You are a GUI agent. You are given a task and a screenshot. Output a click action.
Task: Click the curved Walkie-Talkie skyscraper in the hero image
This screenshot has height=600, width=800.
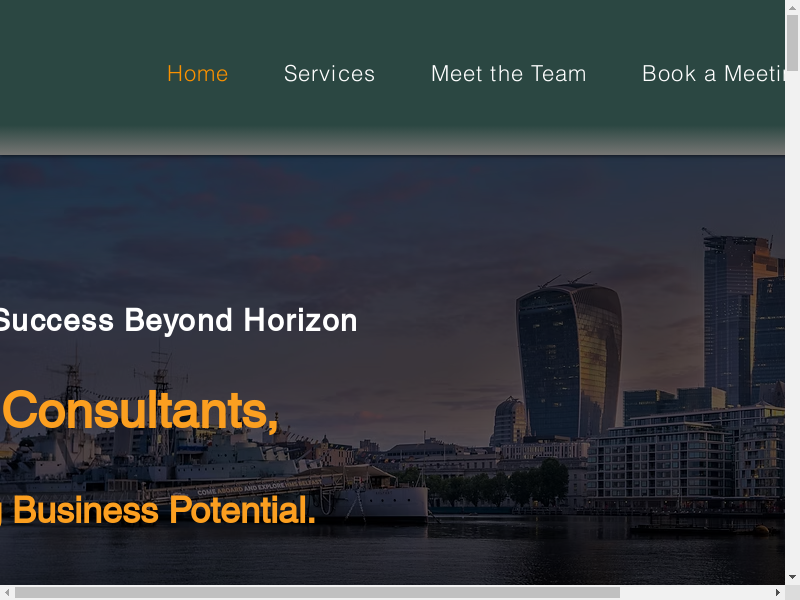click(x=569, y=360)
